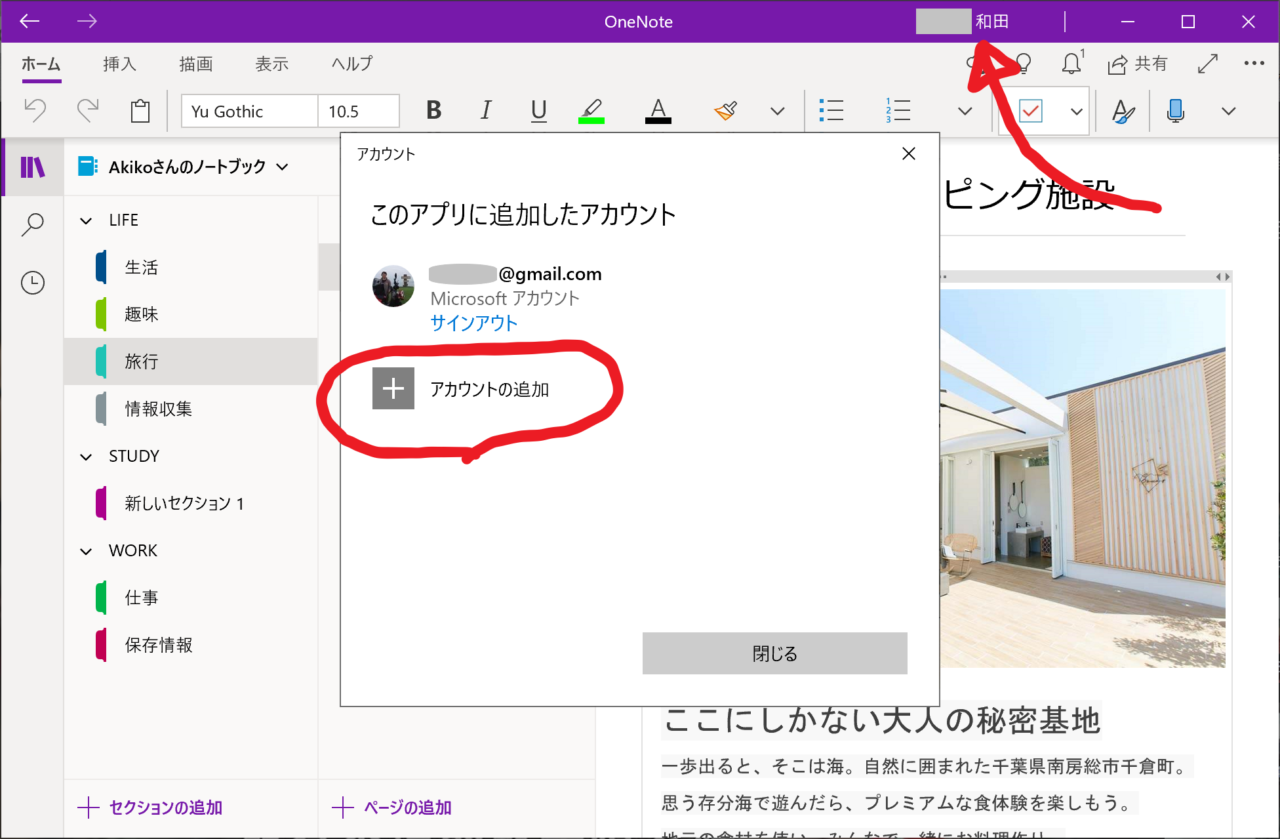Open Recent notes clock icon
1280x839 pixels.
point(33,283)
